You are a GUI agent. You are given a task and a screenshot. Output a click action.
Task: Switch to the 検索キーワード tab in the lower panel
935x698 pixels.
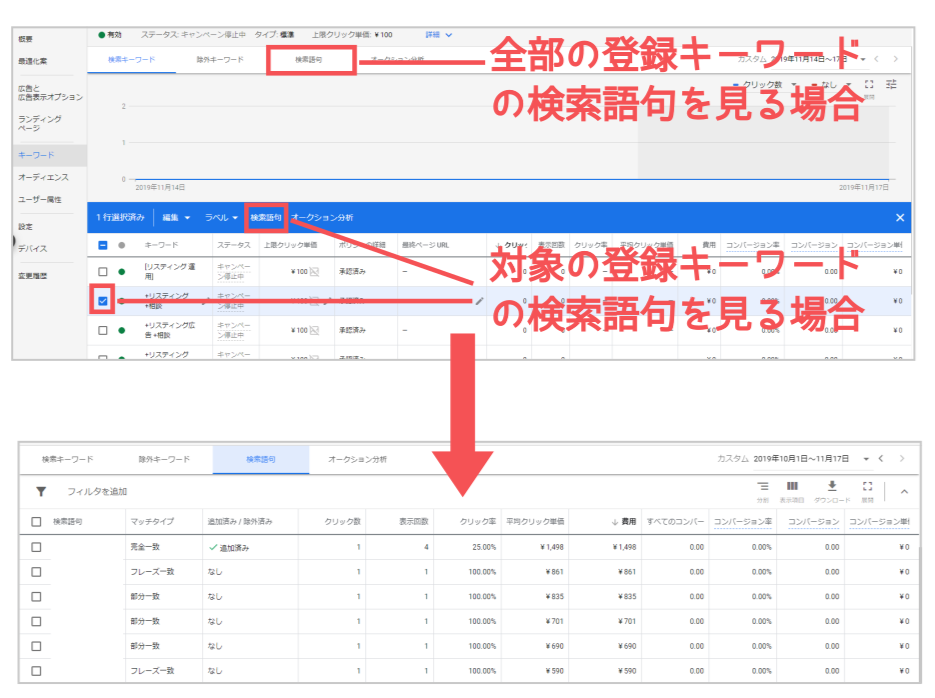[x=67, y=459]
